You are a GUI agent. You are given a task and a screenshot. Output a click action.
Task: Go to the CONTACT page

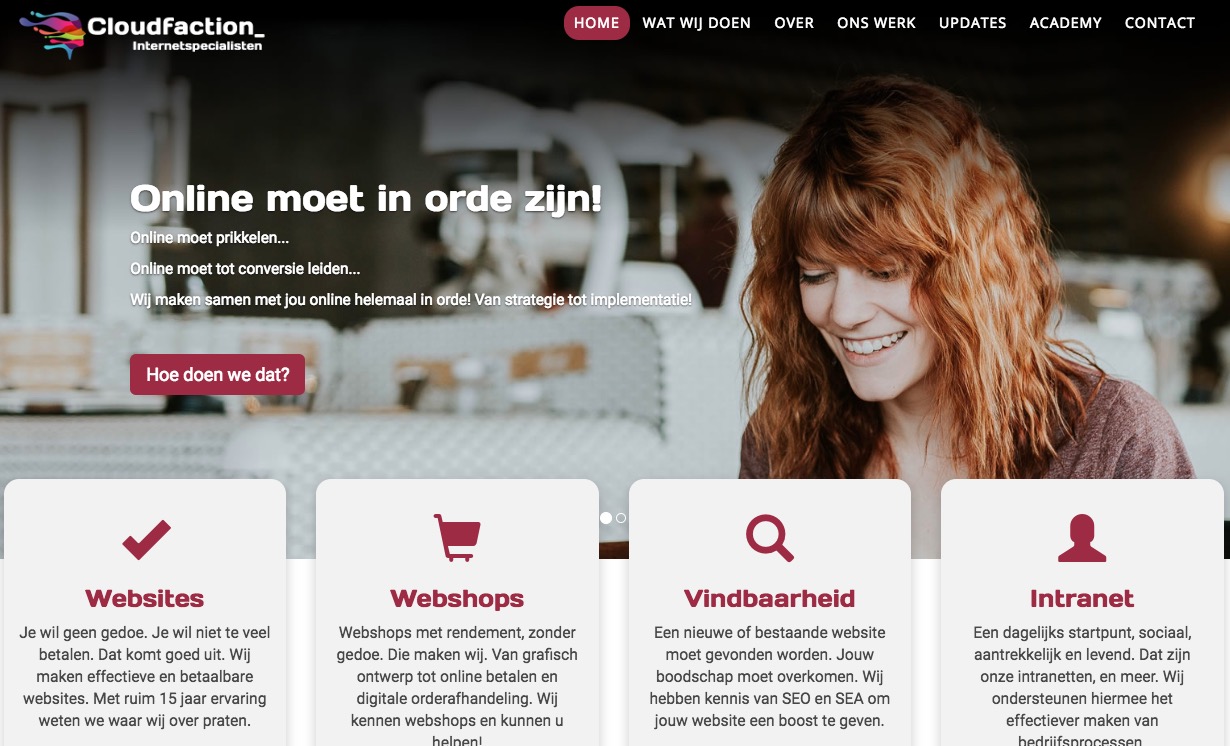coord(1159,23)
